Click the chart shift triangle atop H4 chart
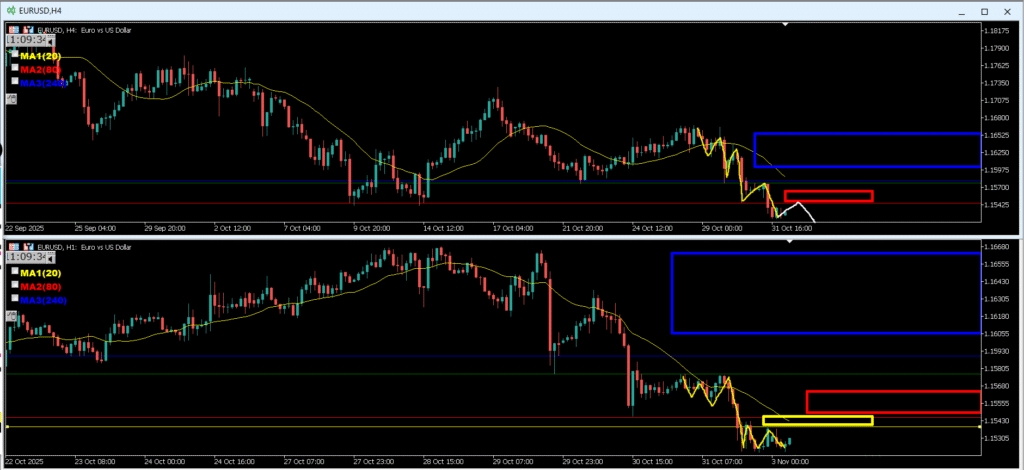1024x470 pixels. coord(785,23)
